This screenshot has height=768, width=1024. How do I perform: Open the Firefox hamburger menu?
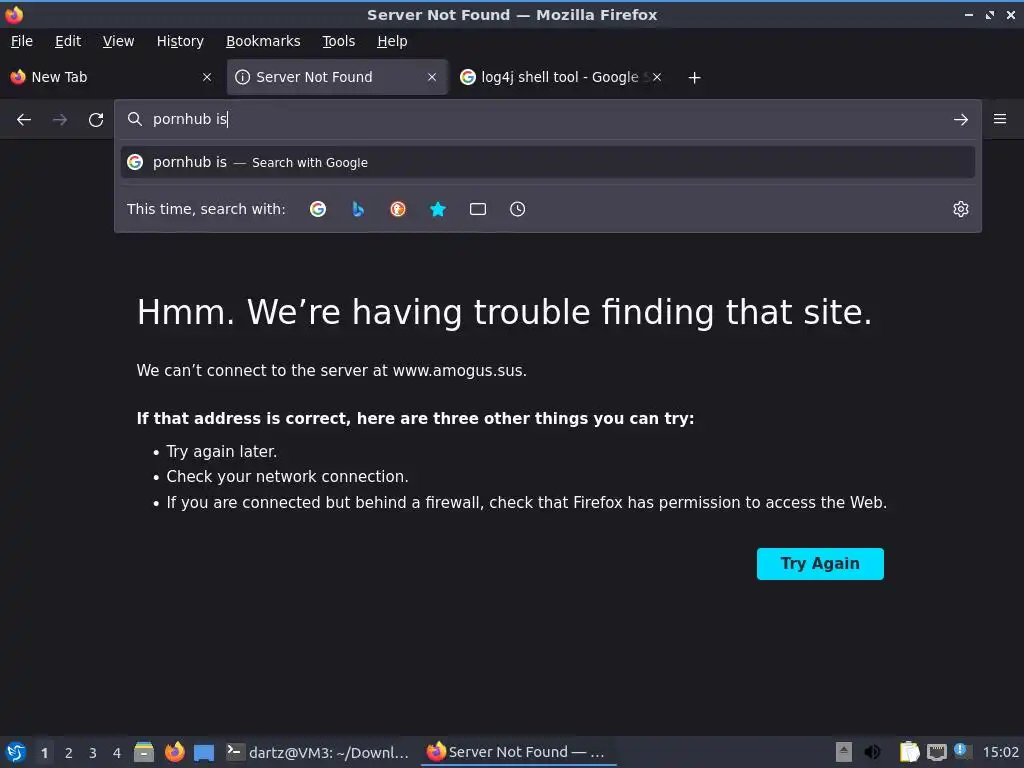[1000, 119]
